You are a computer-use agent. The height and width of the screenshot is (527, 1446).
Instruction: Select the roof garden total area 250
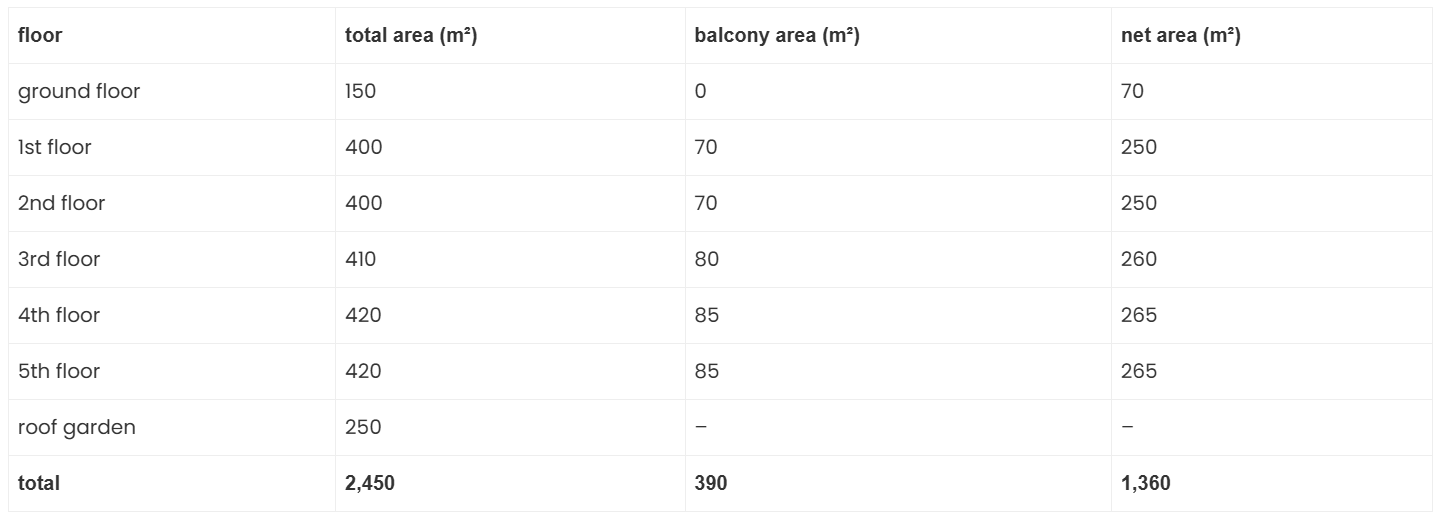point(363,428)
